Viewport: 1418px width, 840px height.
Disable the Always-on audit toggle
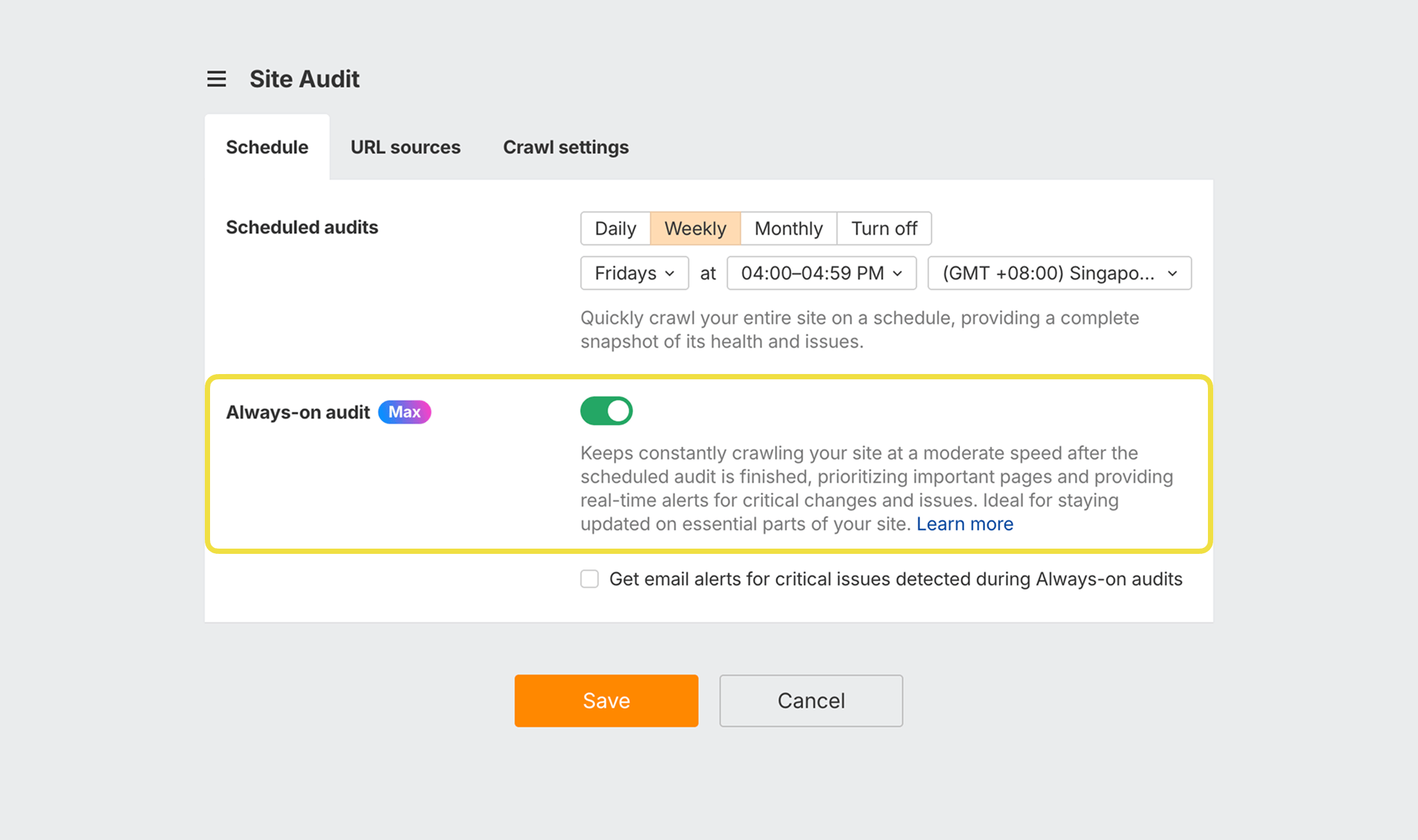click(x=606, y=410)
